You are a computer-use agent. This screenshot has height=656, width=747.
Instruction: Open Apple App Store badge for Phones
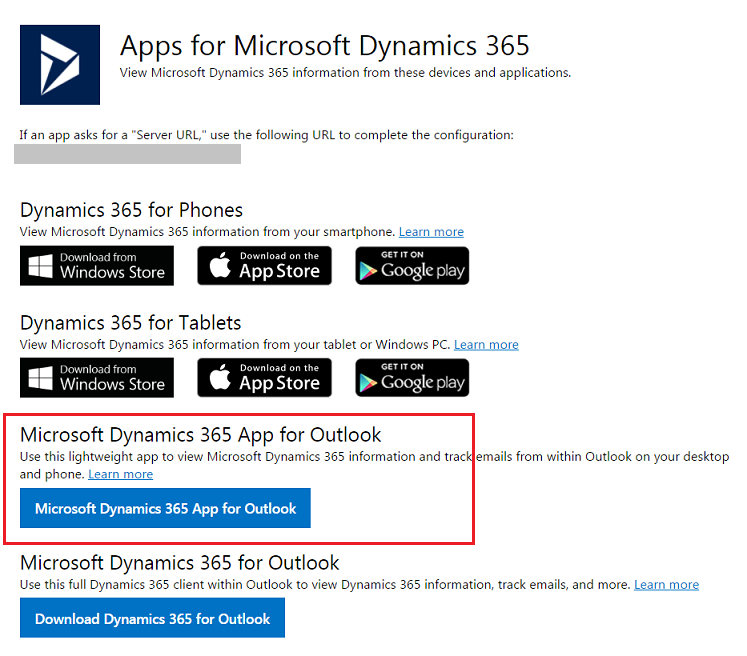(264, 265)
